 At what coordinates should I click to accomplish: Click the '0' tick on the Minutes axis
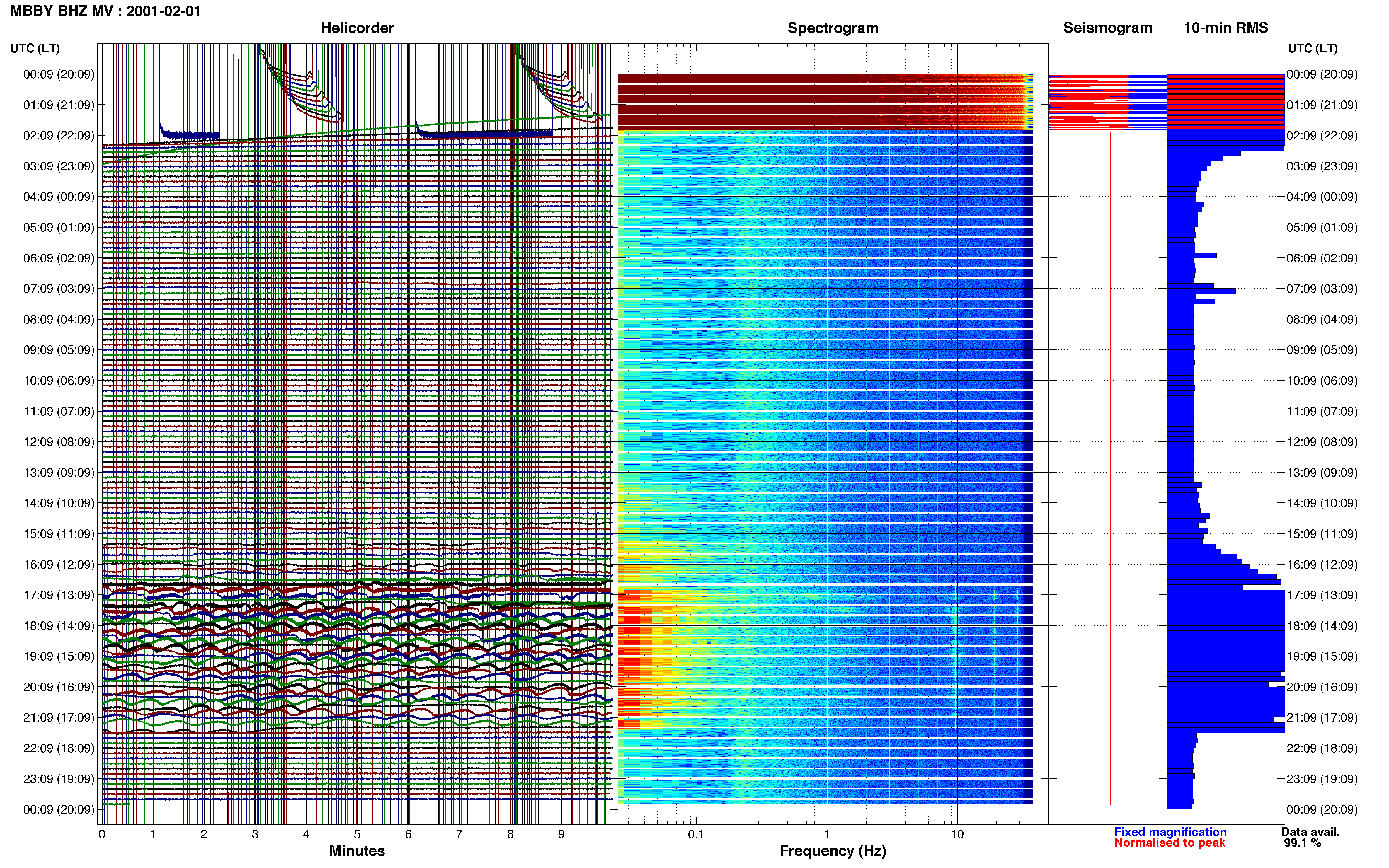(102, 834)
